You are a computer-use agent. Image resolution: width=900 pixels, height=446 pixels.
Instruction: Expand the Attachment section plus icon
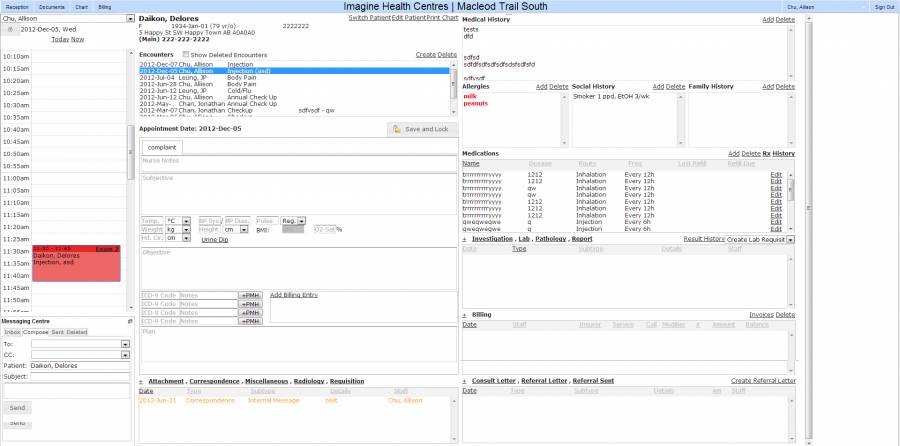141,382
